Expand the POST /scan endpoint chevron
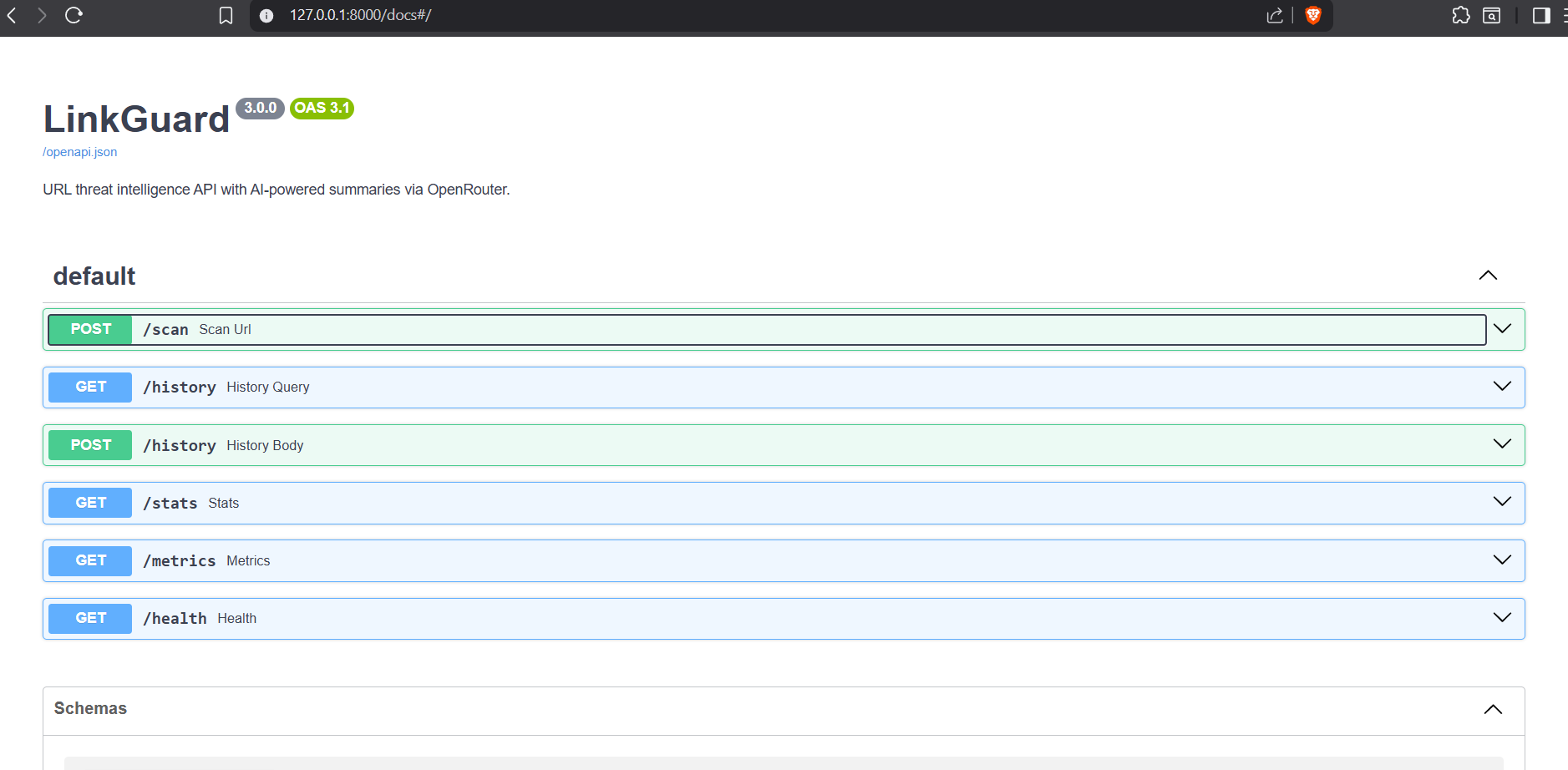This screenshot has width=1568, height=770. (x=1502, y=328)
